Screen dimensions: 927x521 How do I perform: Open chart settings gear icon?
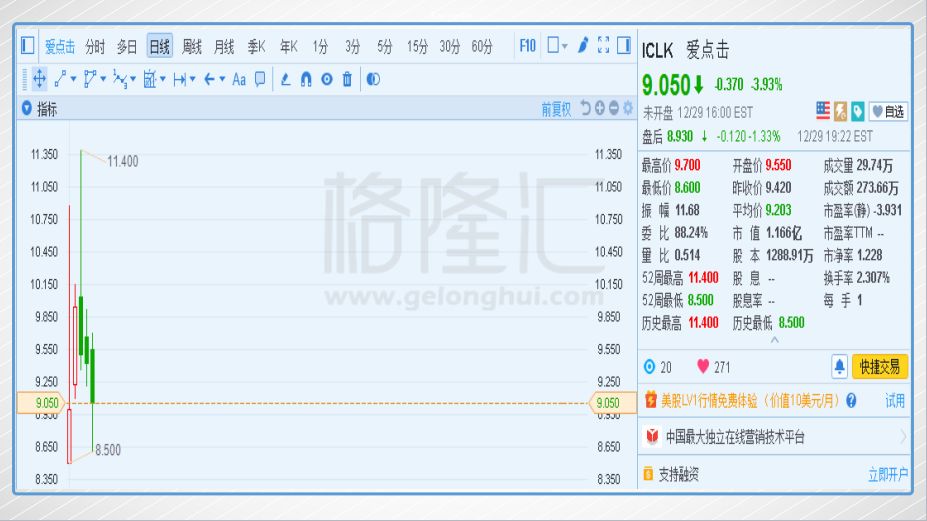tap(628, 108)
